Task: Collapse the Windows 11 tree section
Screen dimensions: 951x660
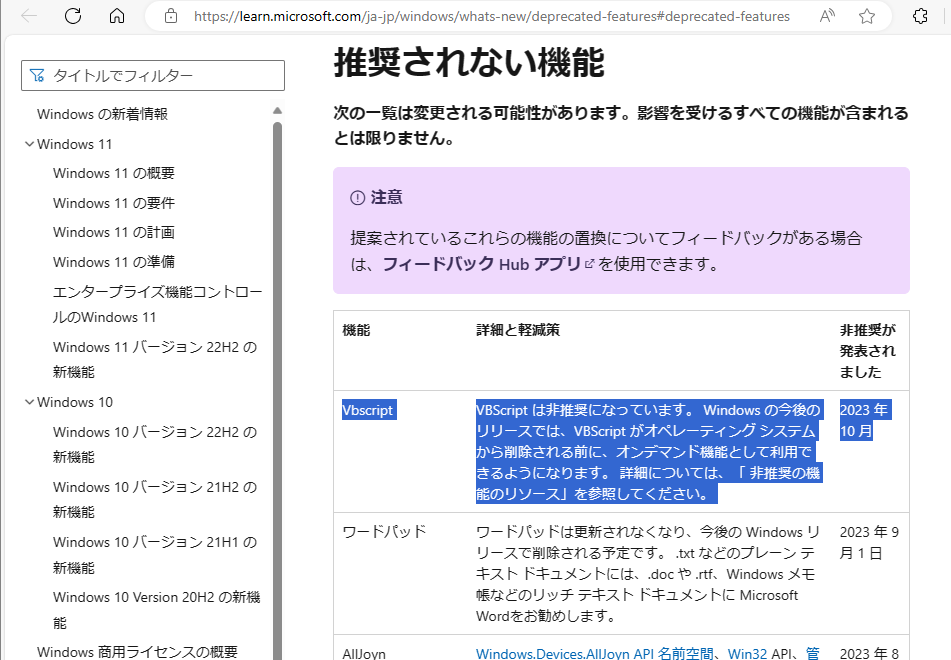Action: pos(29,144)
